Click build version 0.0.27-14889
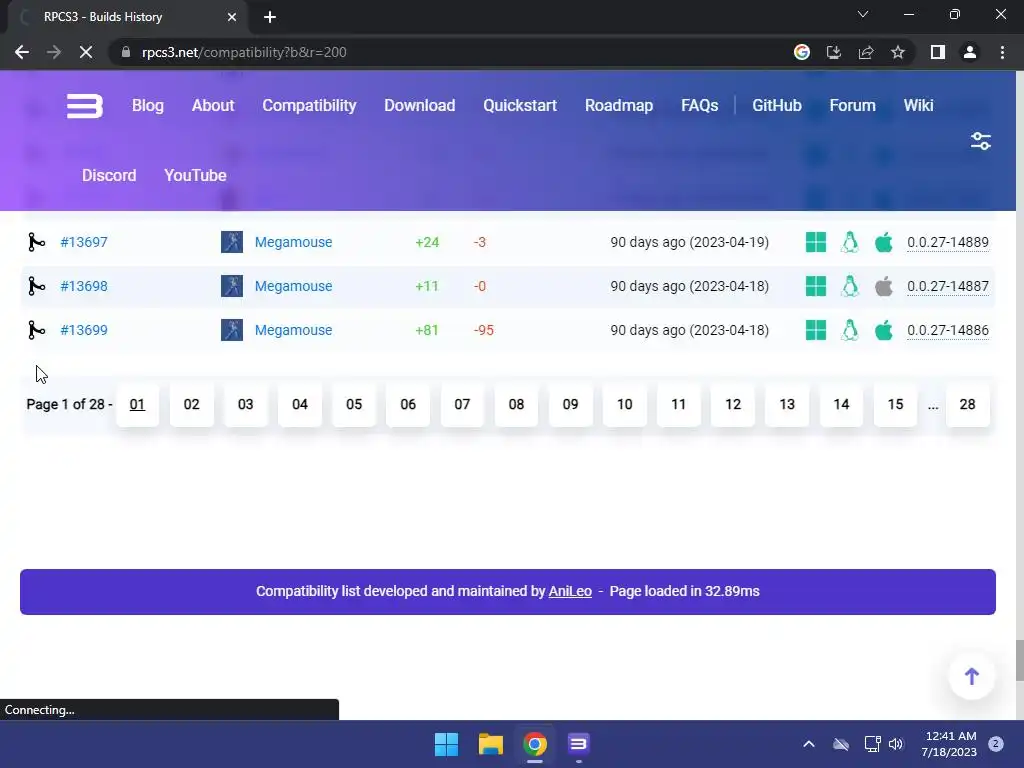 tap(948, 242)
